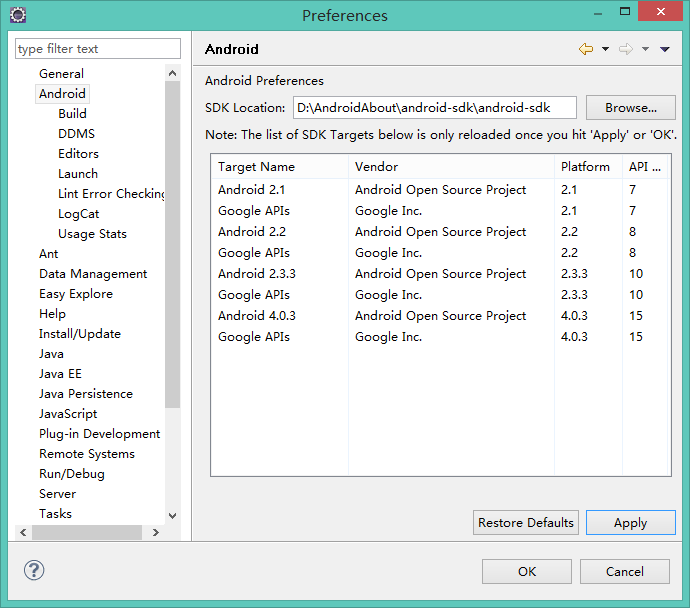Open the LogCat preferences page

tap(78, 214)
